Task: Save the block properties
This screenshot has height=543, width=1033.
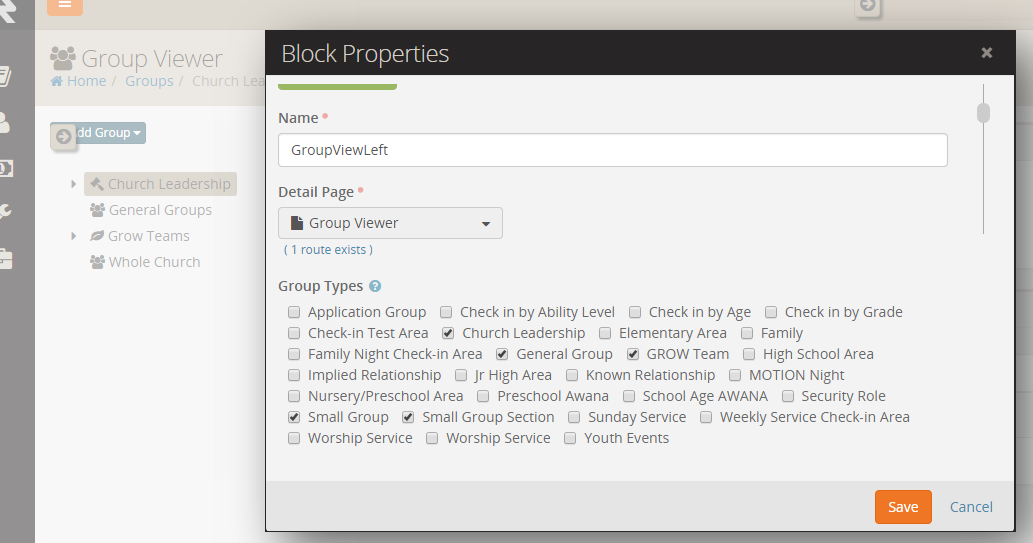Action: click(903, 507)
